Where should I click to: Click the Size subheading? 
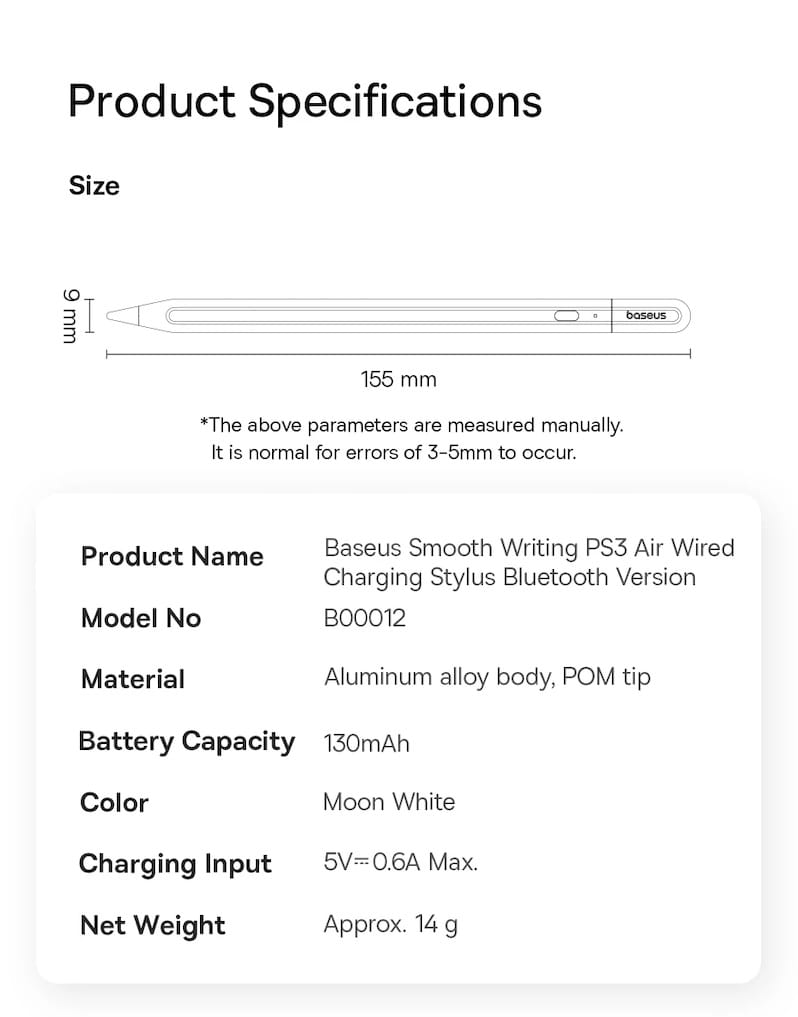coord(94,186)
